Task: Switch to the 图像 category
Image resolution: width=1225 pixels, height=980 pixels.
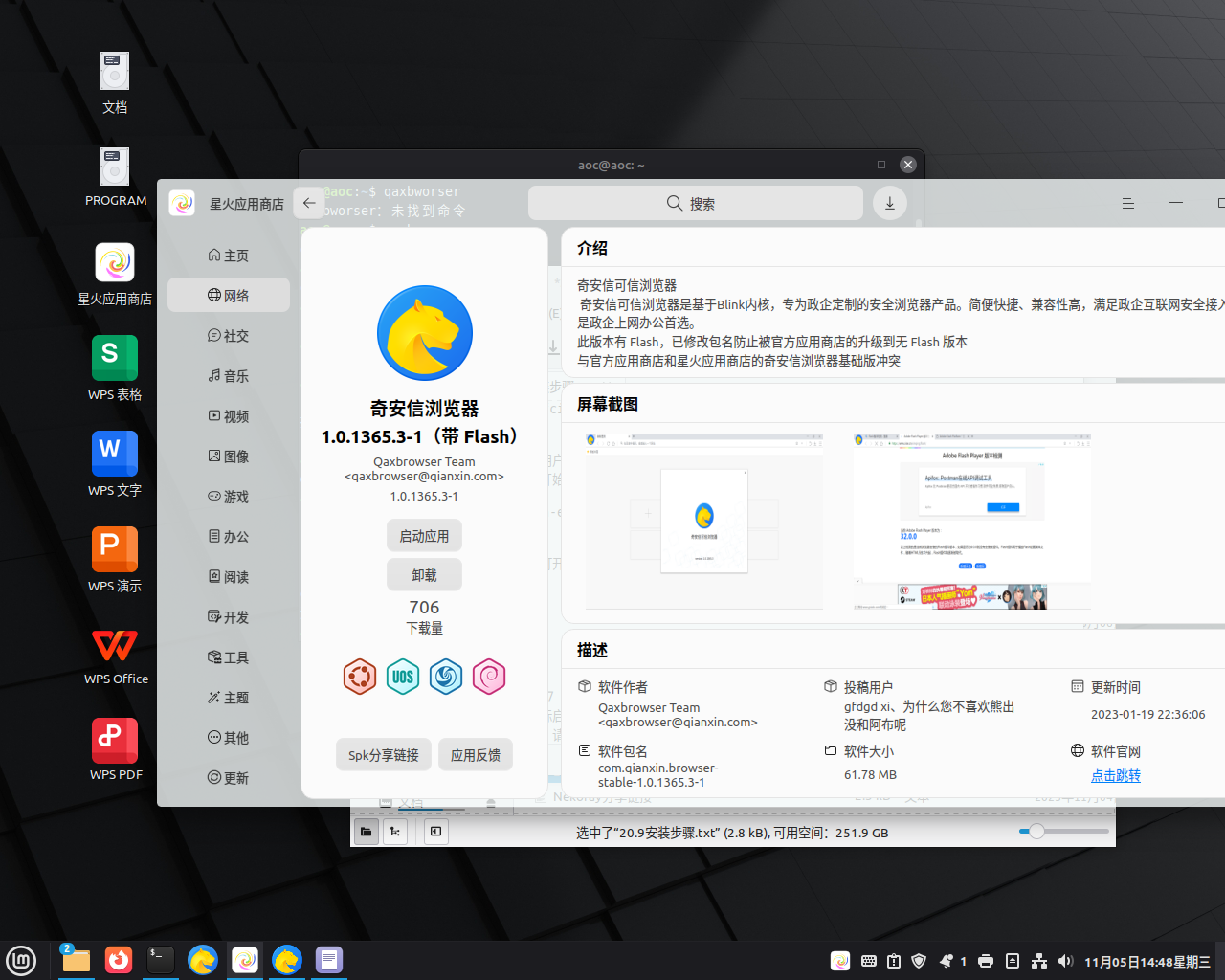Action: pos(229,457)
